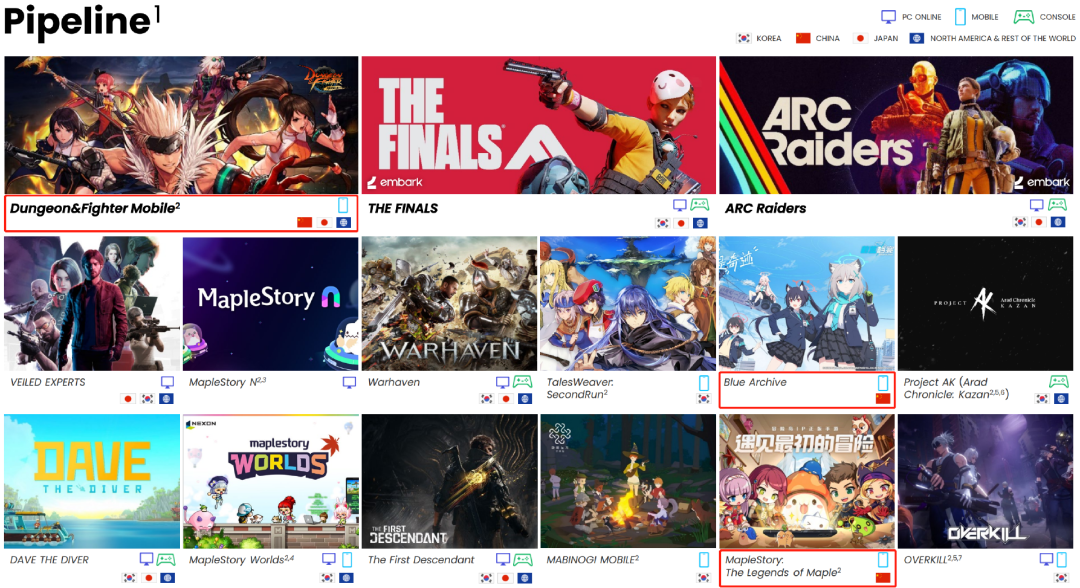Screen dimensions: 1080x588
Task: Click the Japan flag under ARC Raiders
Action: (x=1039, y=222)
